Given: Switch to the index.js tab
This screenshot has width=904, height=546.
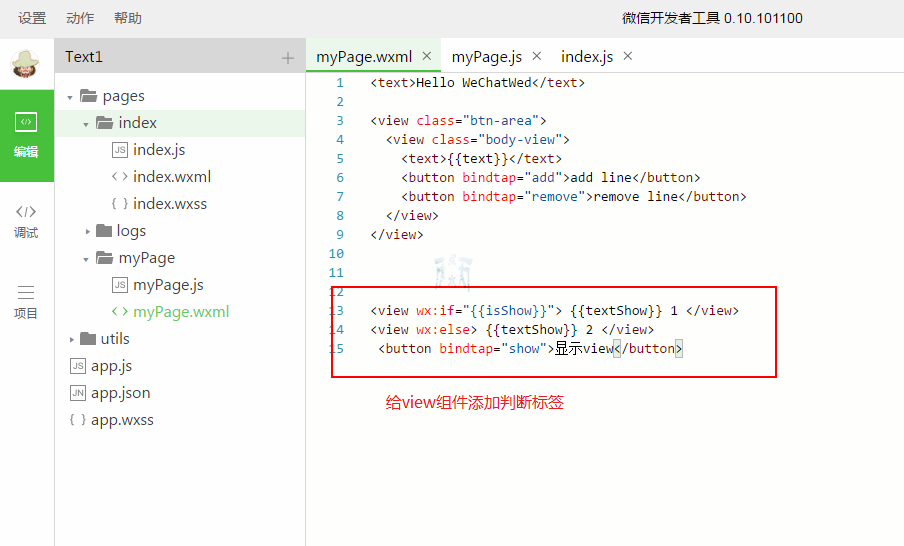Looking at the screenshot, I should 587,57.
